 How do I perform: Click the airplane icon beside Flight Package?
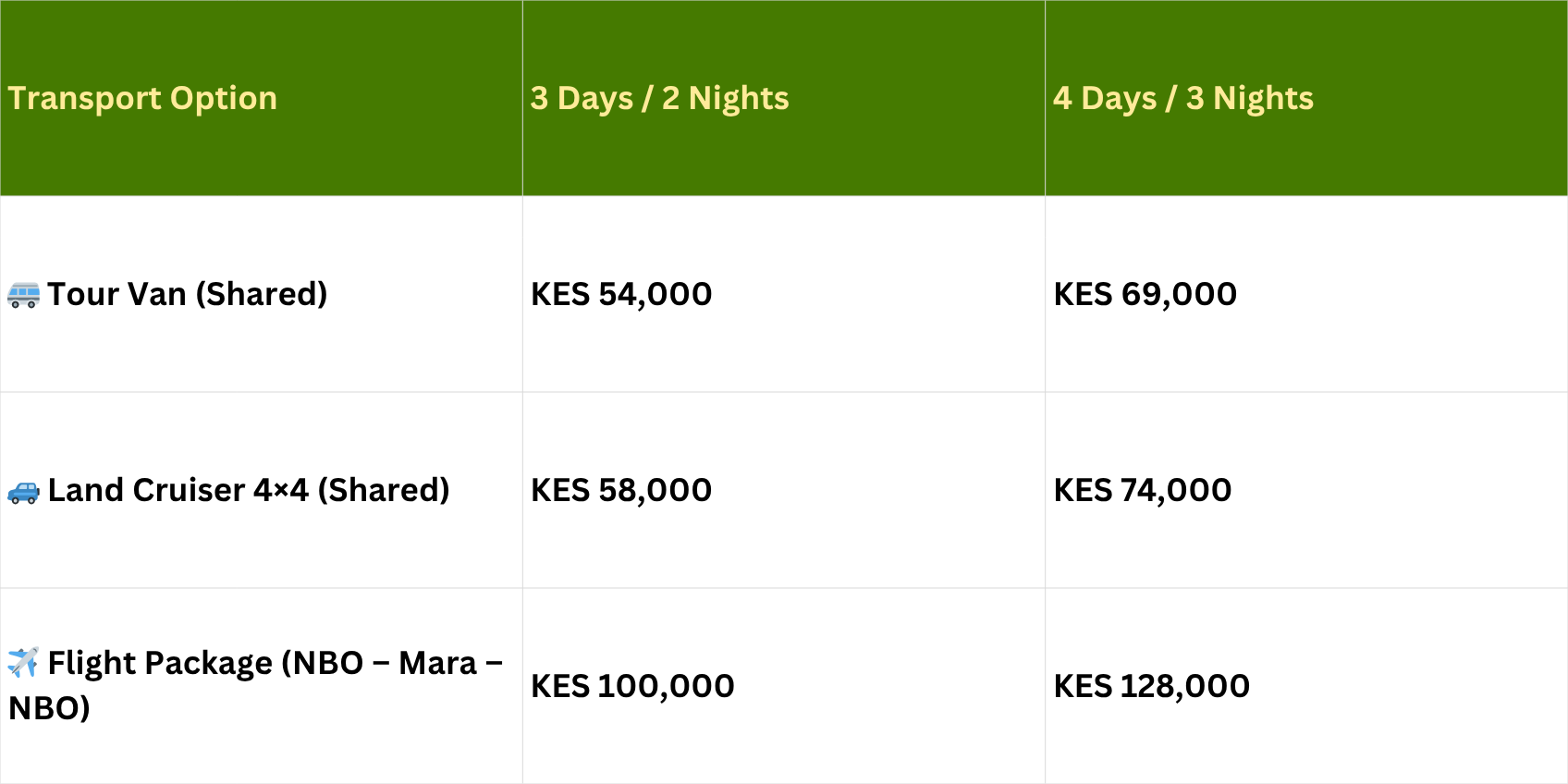(x=23, y=662)
